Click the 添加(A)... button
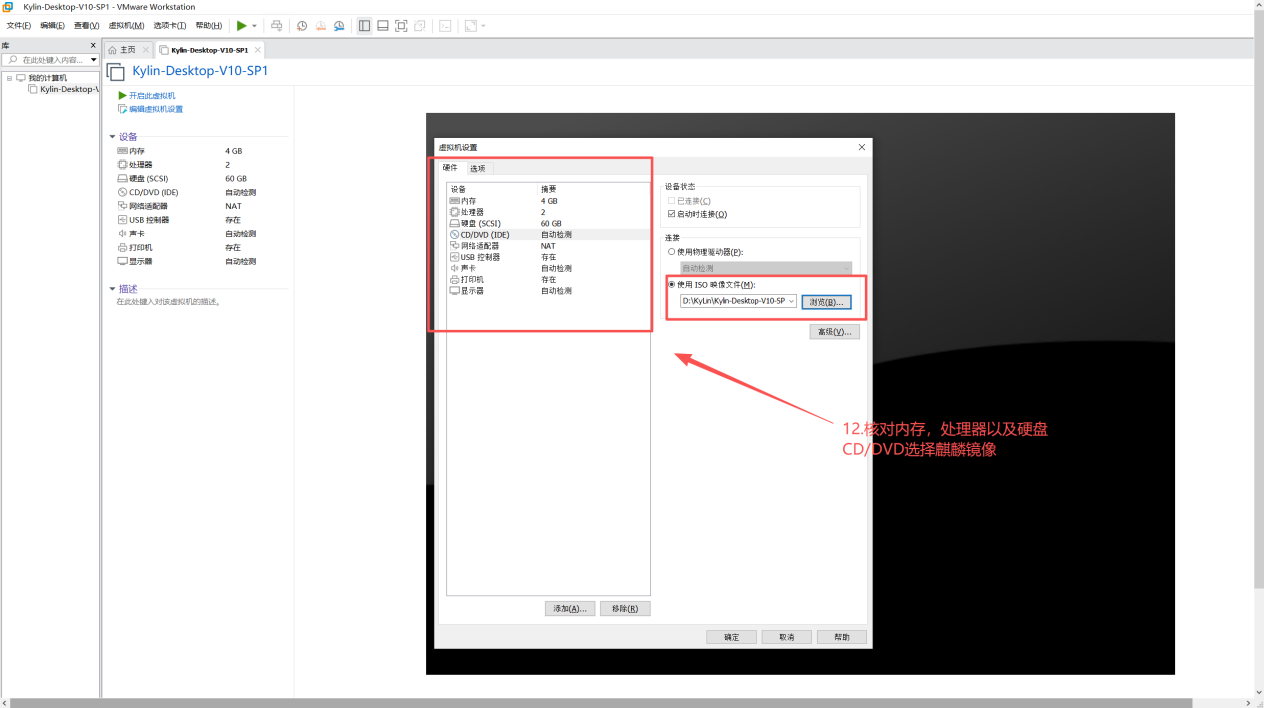The height and width of the screenshot is (708, 1264). [570, 608]
